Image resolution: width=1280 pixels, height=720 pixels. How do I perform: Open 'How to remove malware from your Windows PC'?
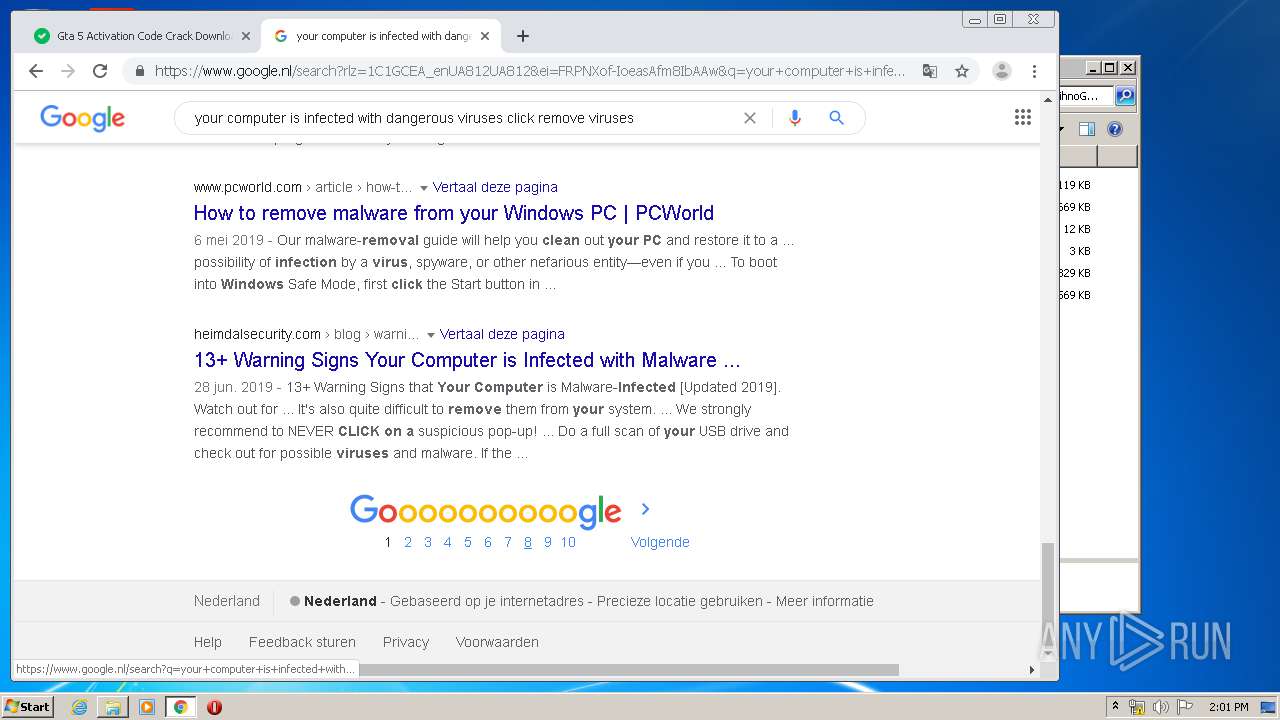454,213
